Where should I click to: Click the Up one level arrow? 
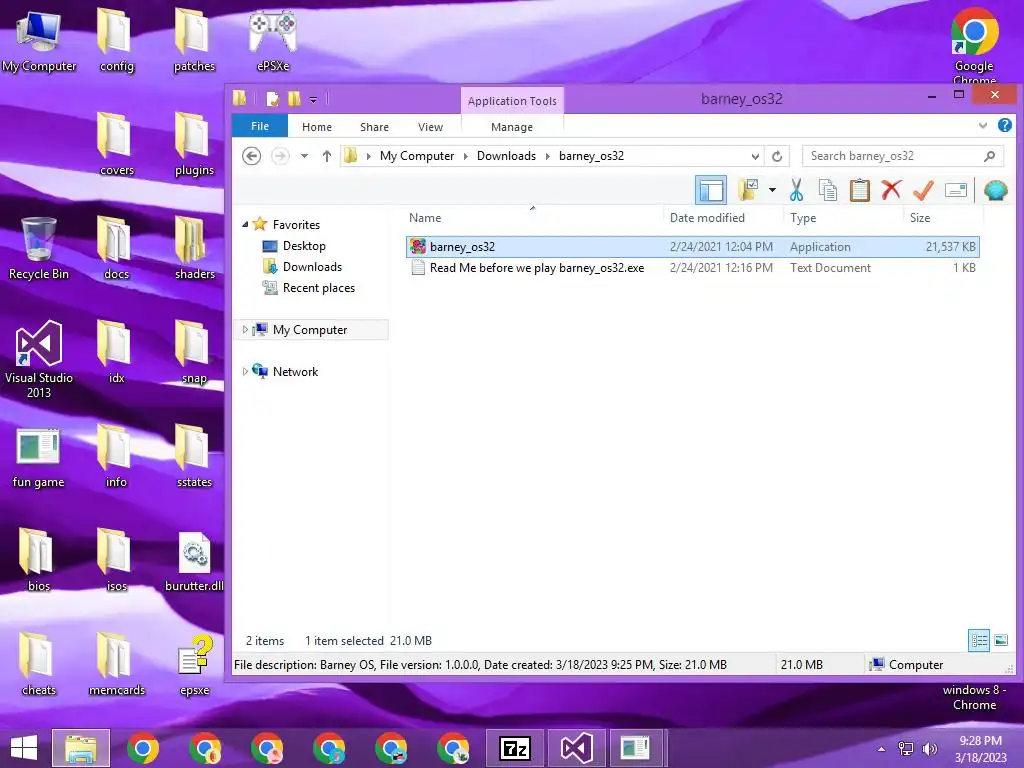point(327,156)
